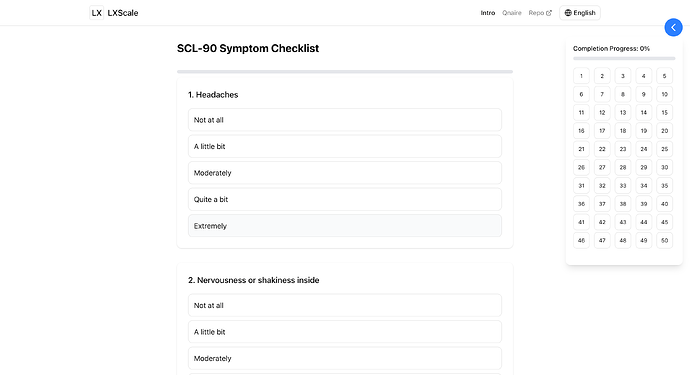Select "Extremely" for Headaches
Viewport: 690px width, 375px height.
pos(345,226)
